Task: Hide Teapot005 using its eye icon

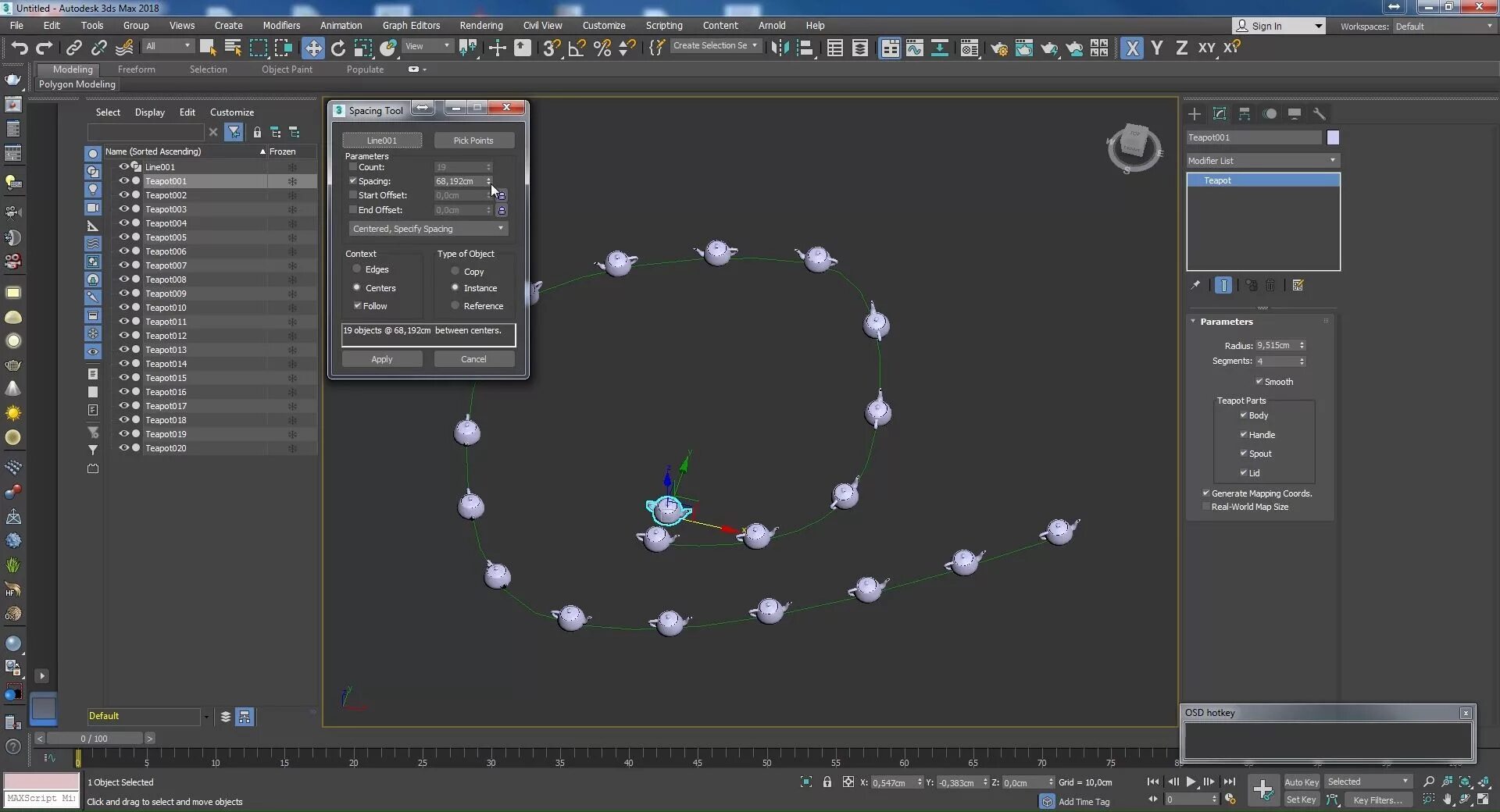Action: pyautogui.click(x=123, y=237)
